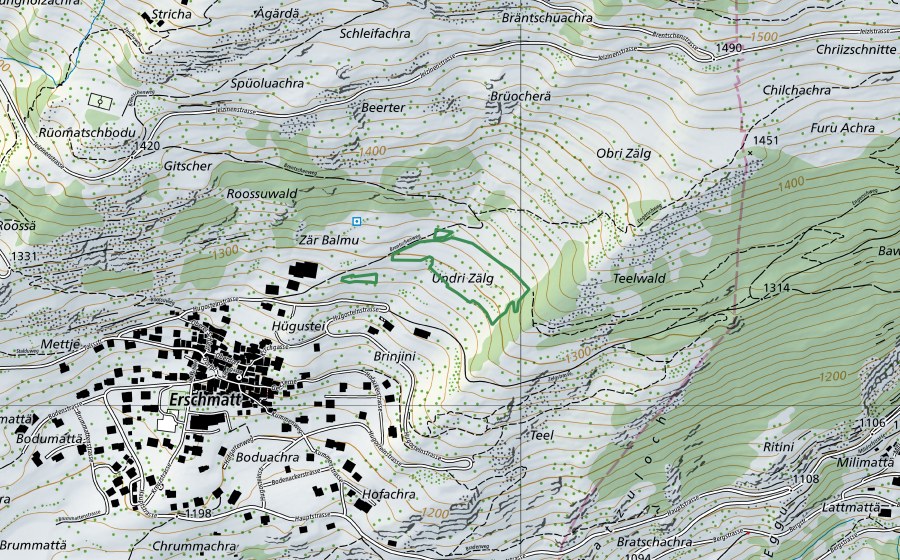Click the Brummattä label at bottom left

click(33, 545)
